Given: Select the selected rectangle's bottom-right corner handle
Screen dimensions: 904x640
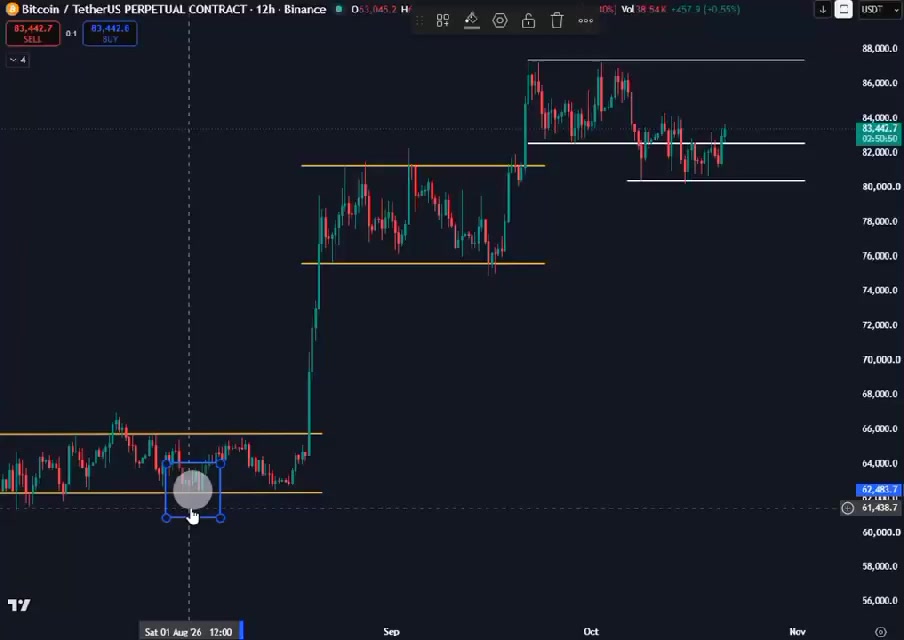Looking at the screenshot, I should (220, 518).
